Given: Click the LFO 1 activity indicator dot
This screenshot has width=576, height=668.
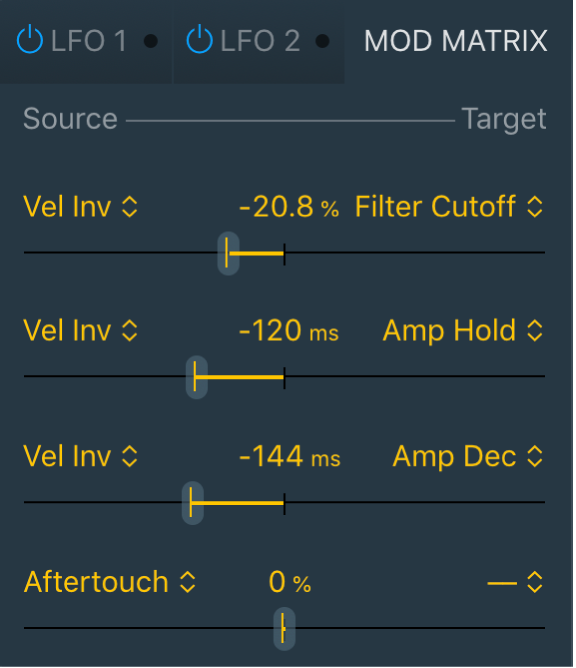Looking at the screenshot, I should (x=150, y=41).
